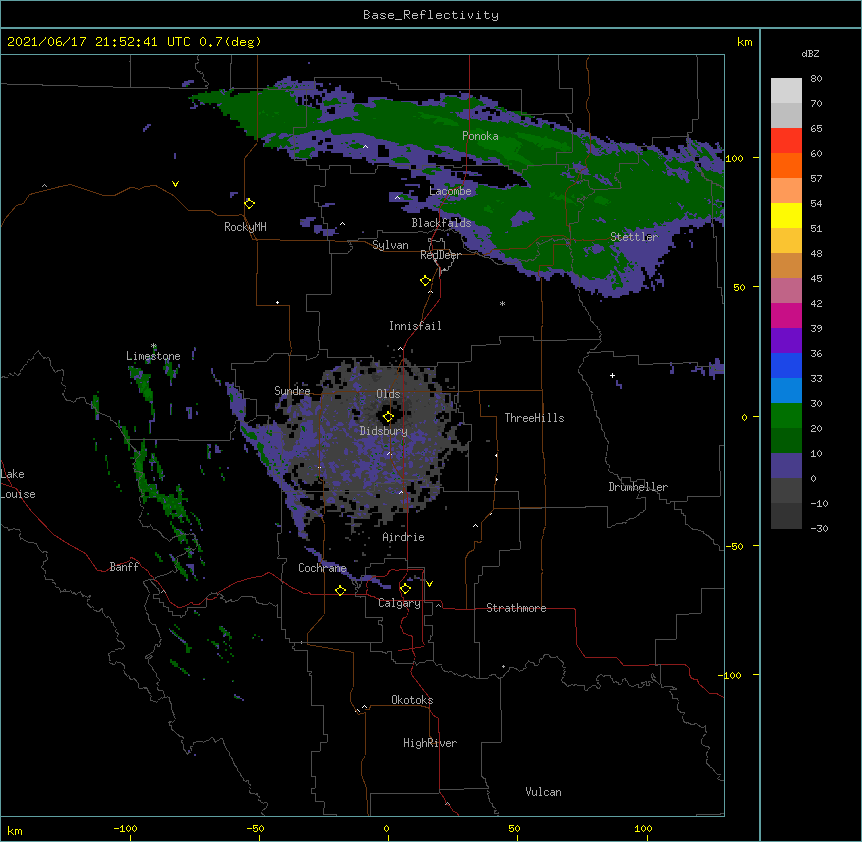Click the Strathmore label

coord(516,608)
